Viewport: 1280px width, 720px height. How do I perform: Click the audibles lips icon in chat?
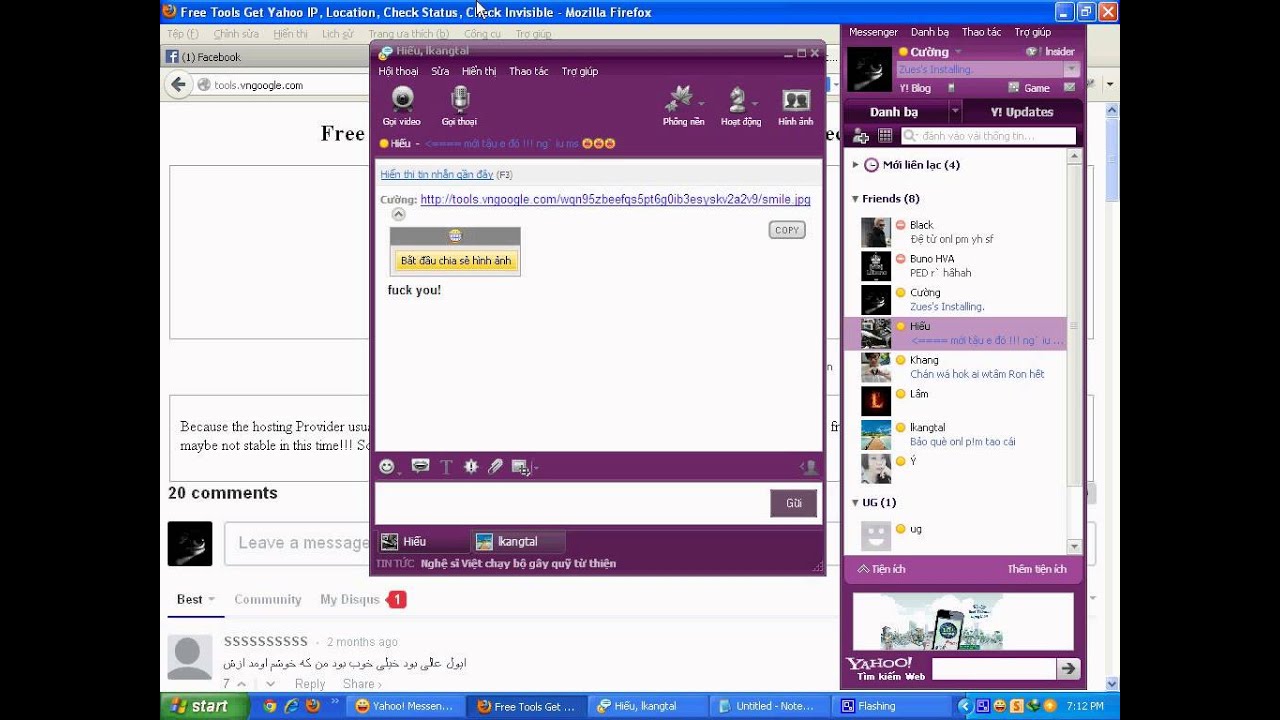(x=420, y=466)
